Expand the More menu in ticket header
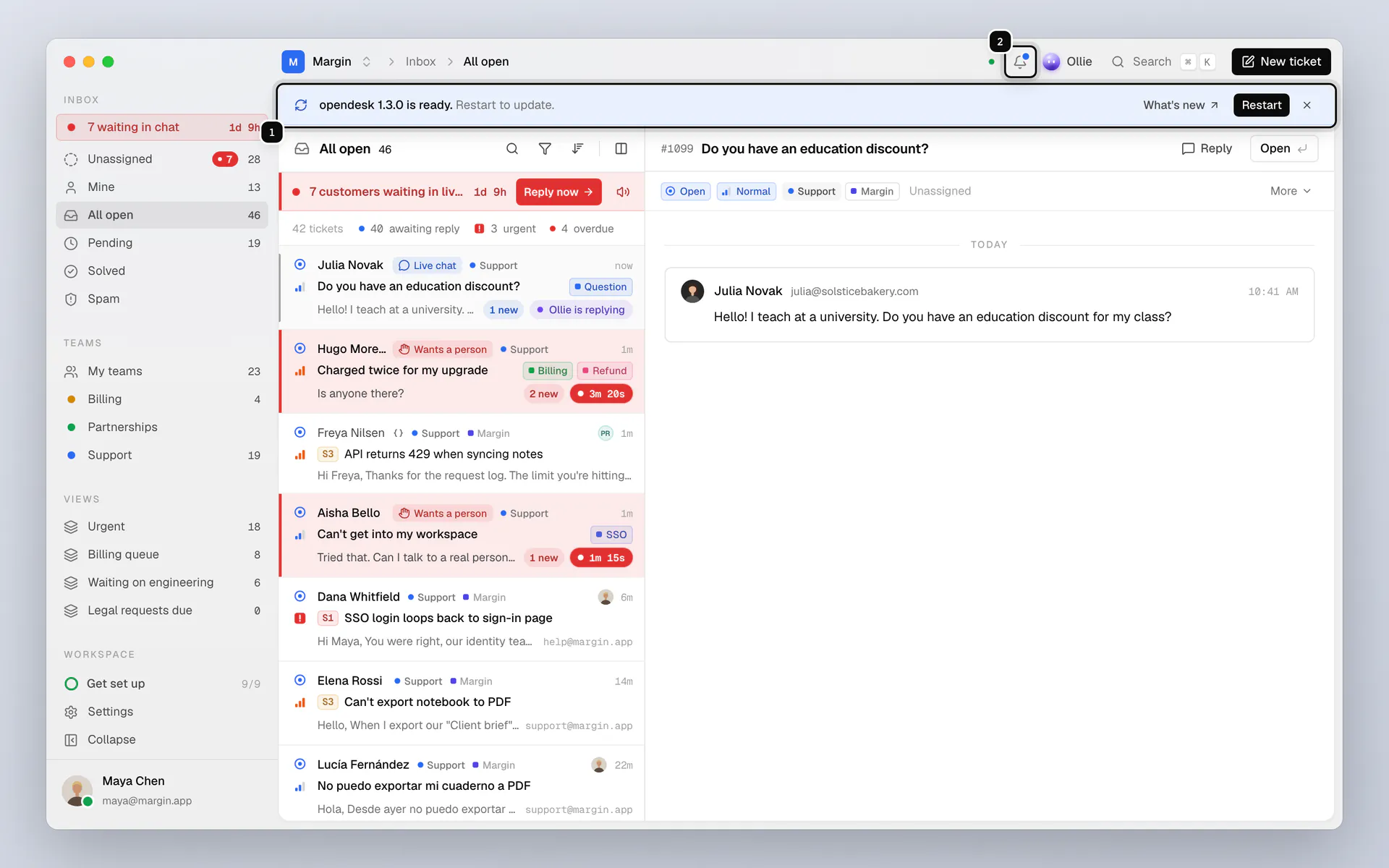Screen dimensions: 1389x868 1290,191
